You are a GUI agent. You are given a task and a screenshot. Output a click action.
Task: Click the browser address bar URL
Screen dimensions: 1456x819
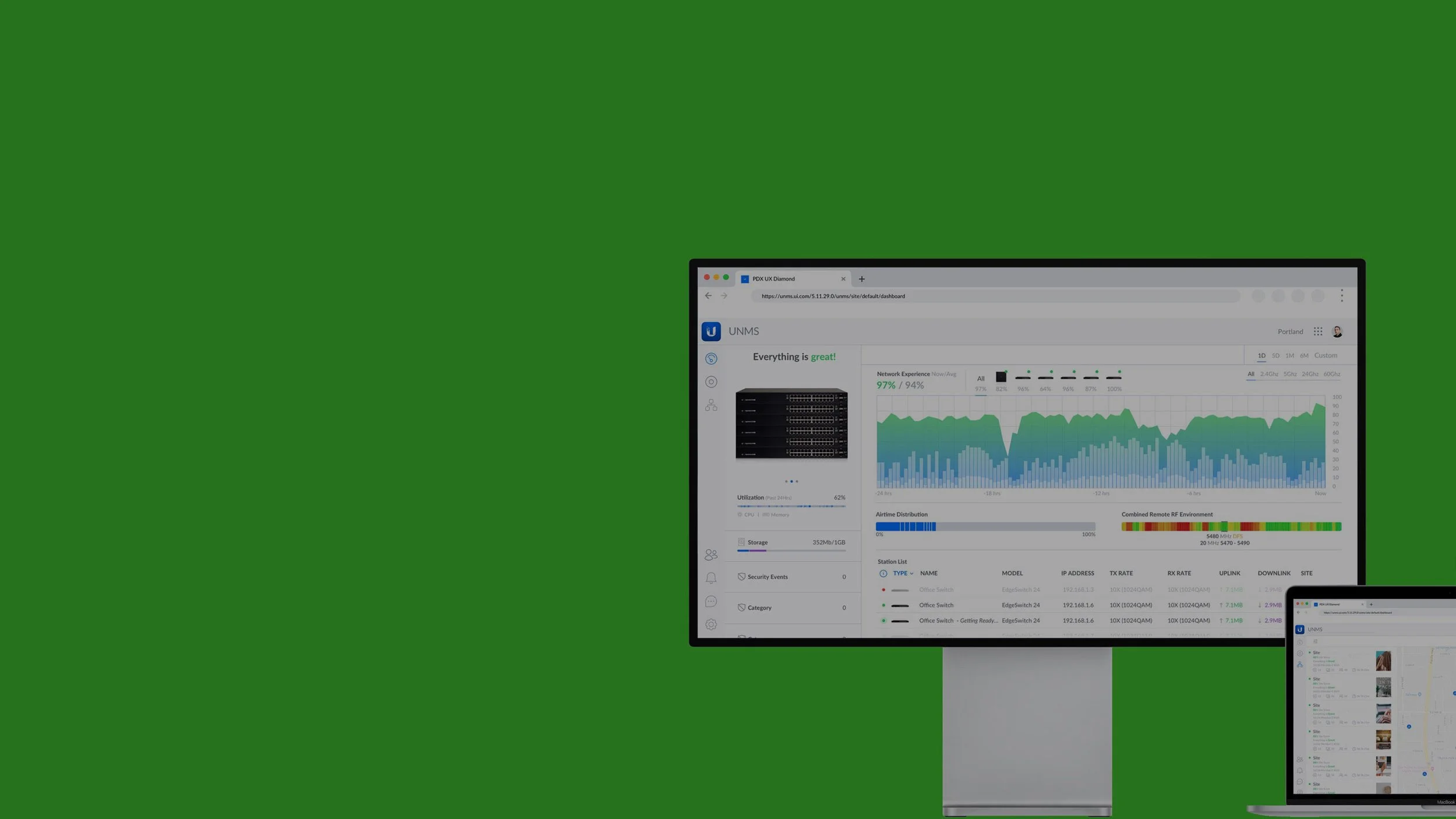(x=833, y=296)
